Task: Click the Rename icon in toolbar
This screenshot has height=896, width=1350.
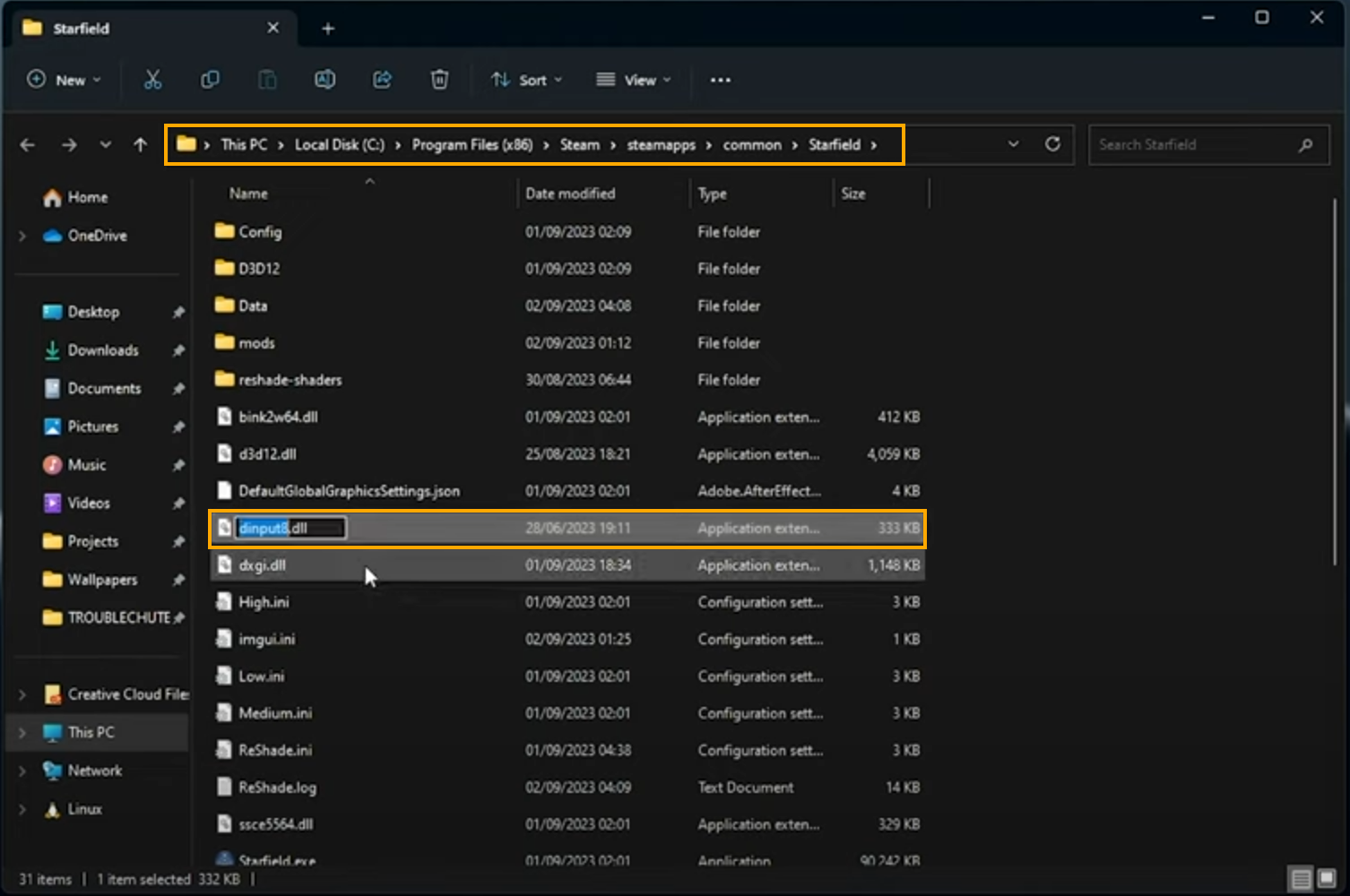Action: (325, 80)
